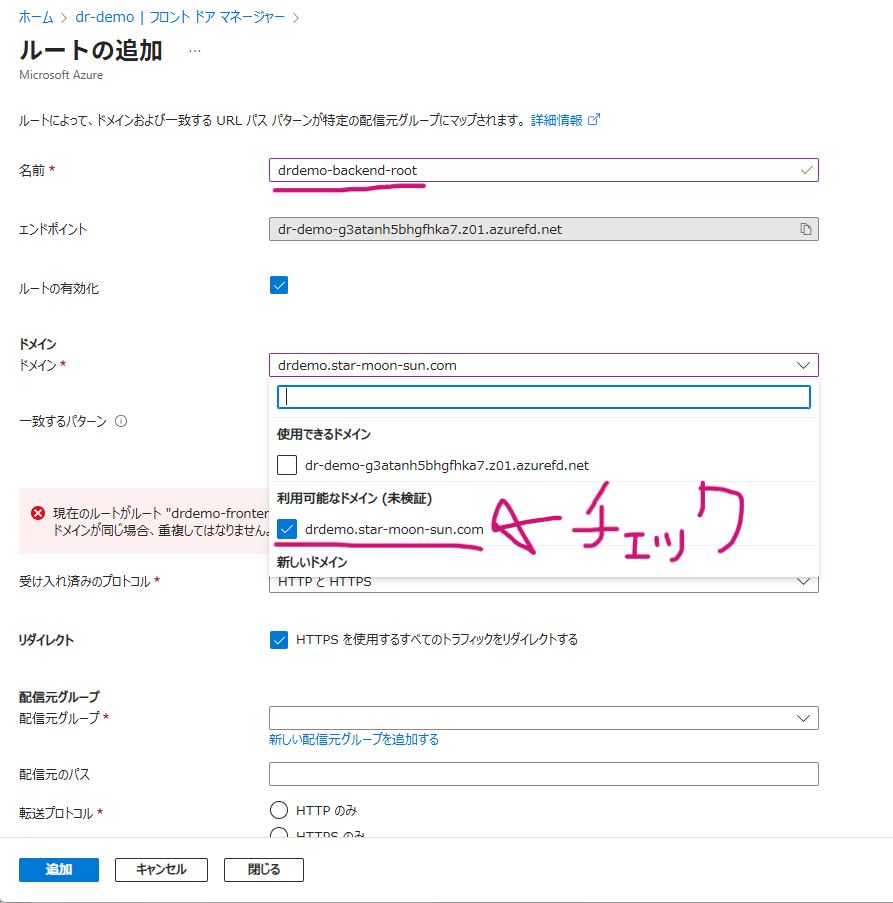Copy the endpoint hostname to clipboard

[x=805, y=229]
